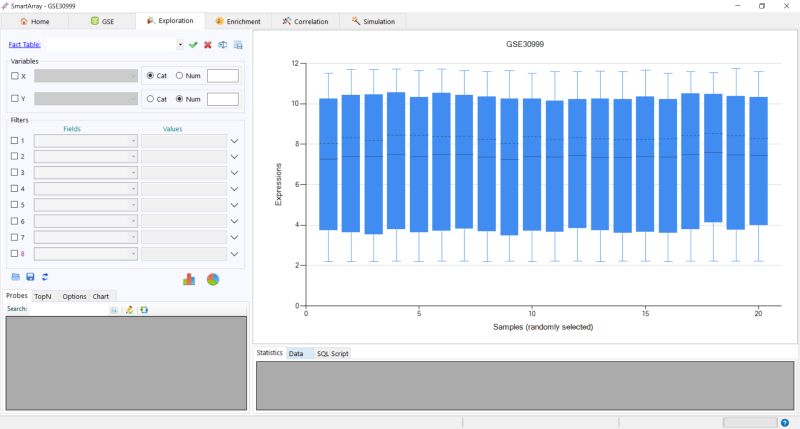Image resolution: width=800 pixels, height=429 pixels.
Task: Check filter 1 checkbox
Action: point(15,140)
